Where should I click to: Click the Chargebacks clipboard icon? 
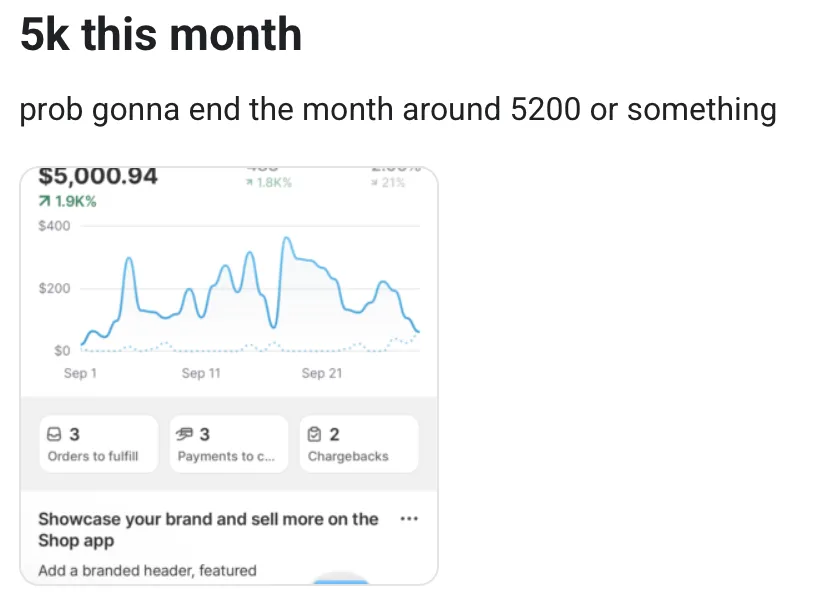(314, 434)
